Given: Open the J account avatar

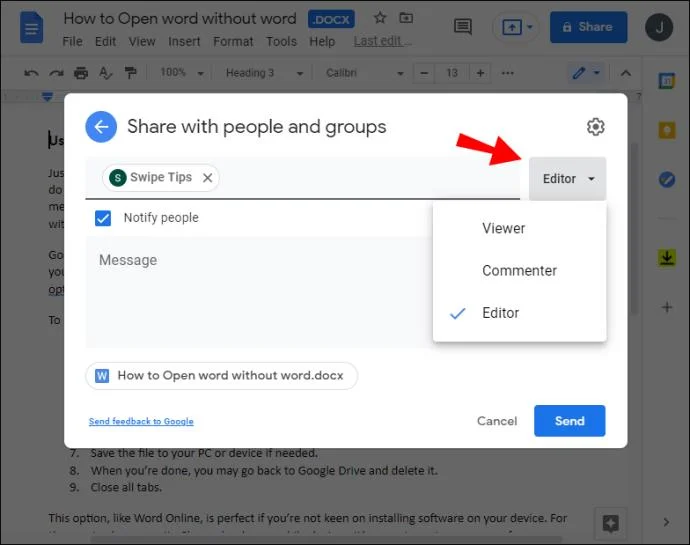Looking at the screenshot, I should [x=659, y=27].
